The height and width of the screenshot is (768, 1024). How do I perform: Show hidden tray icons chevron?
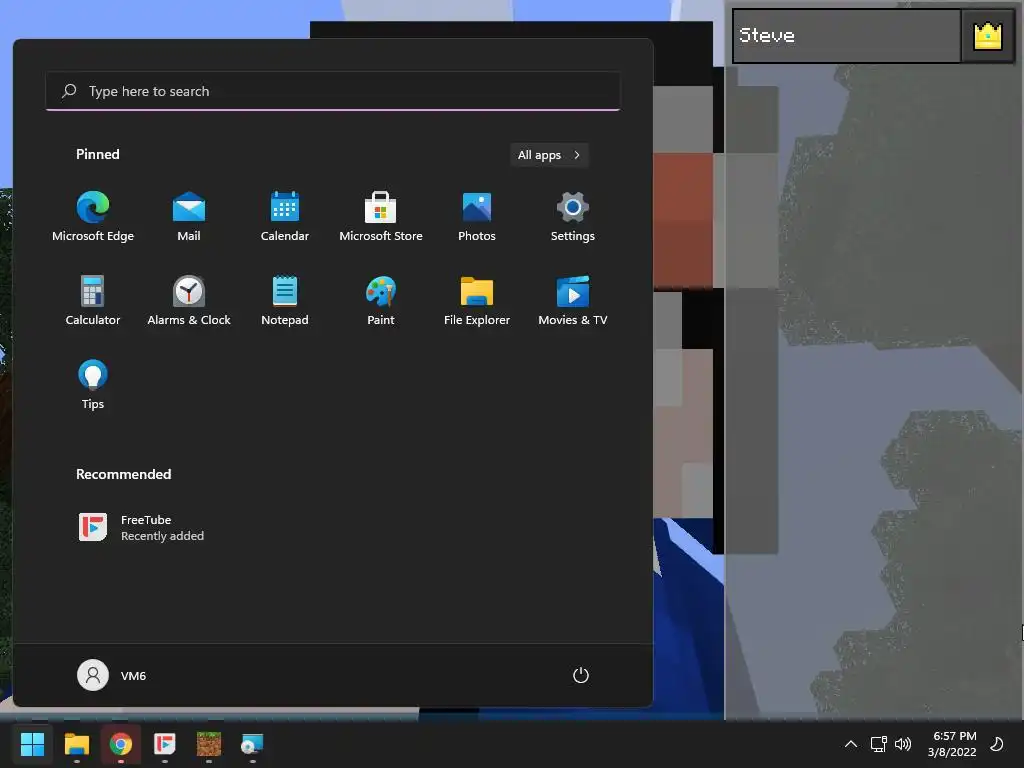click(x=851, y=744)
